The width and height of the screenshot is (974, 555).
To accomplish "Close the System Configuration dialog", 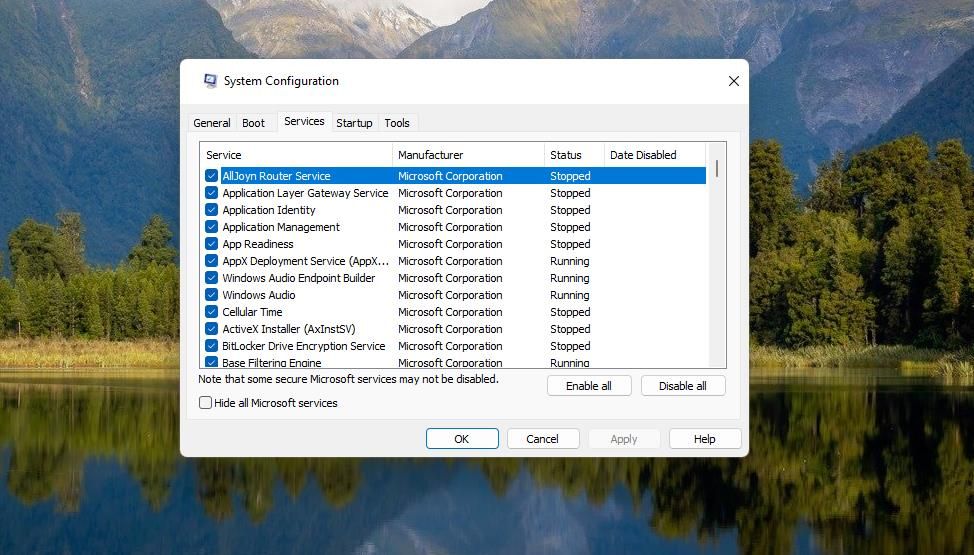I will click(x=733, y=81).
